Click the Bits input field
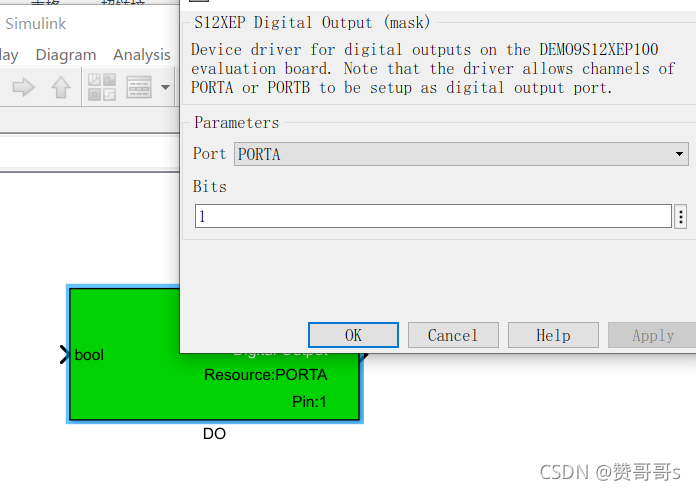 point(433,216)
